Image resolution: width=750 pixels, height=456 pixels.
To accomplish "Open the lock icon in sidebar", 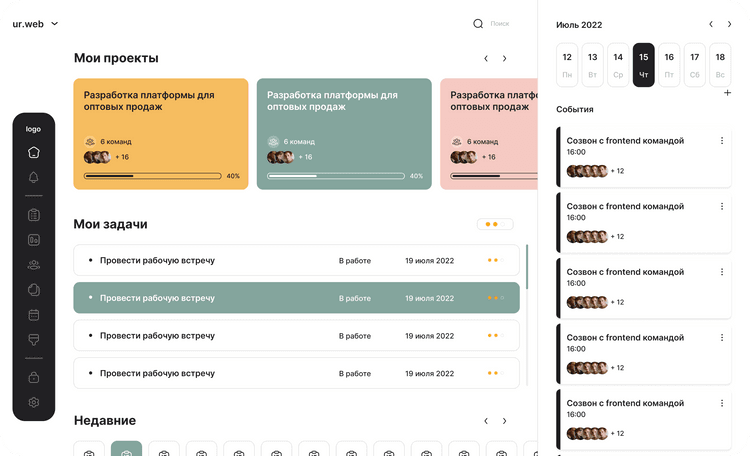I will point(33,378).
